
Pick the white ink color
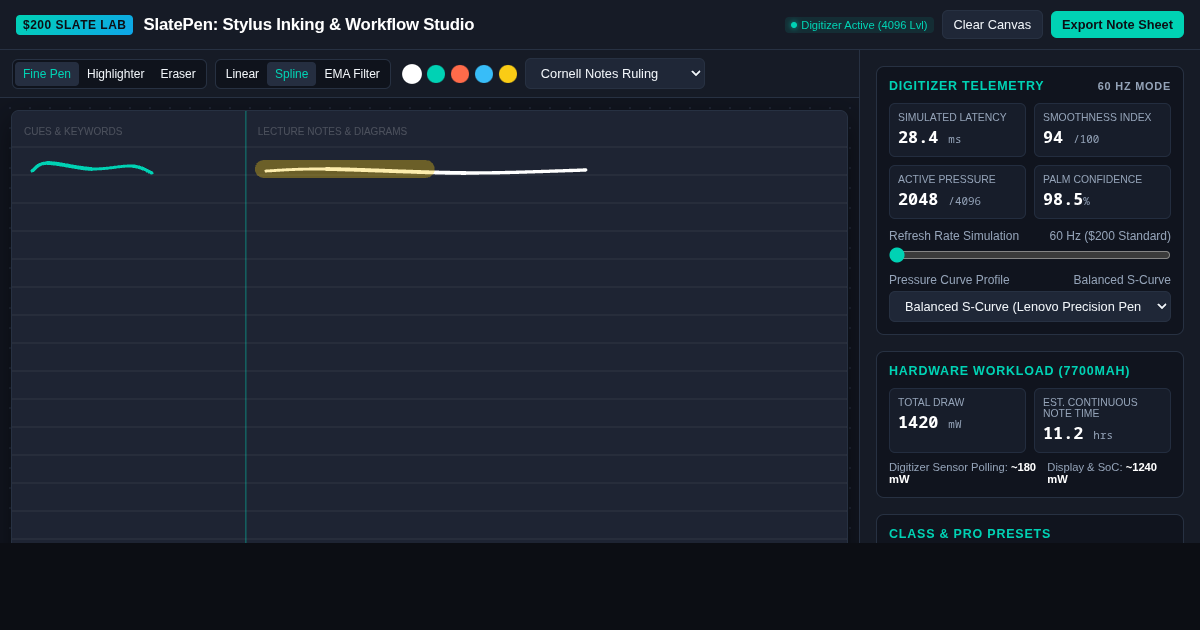[x=412, y=74]
